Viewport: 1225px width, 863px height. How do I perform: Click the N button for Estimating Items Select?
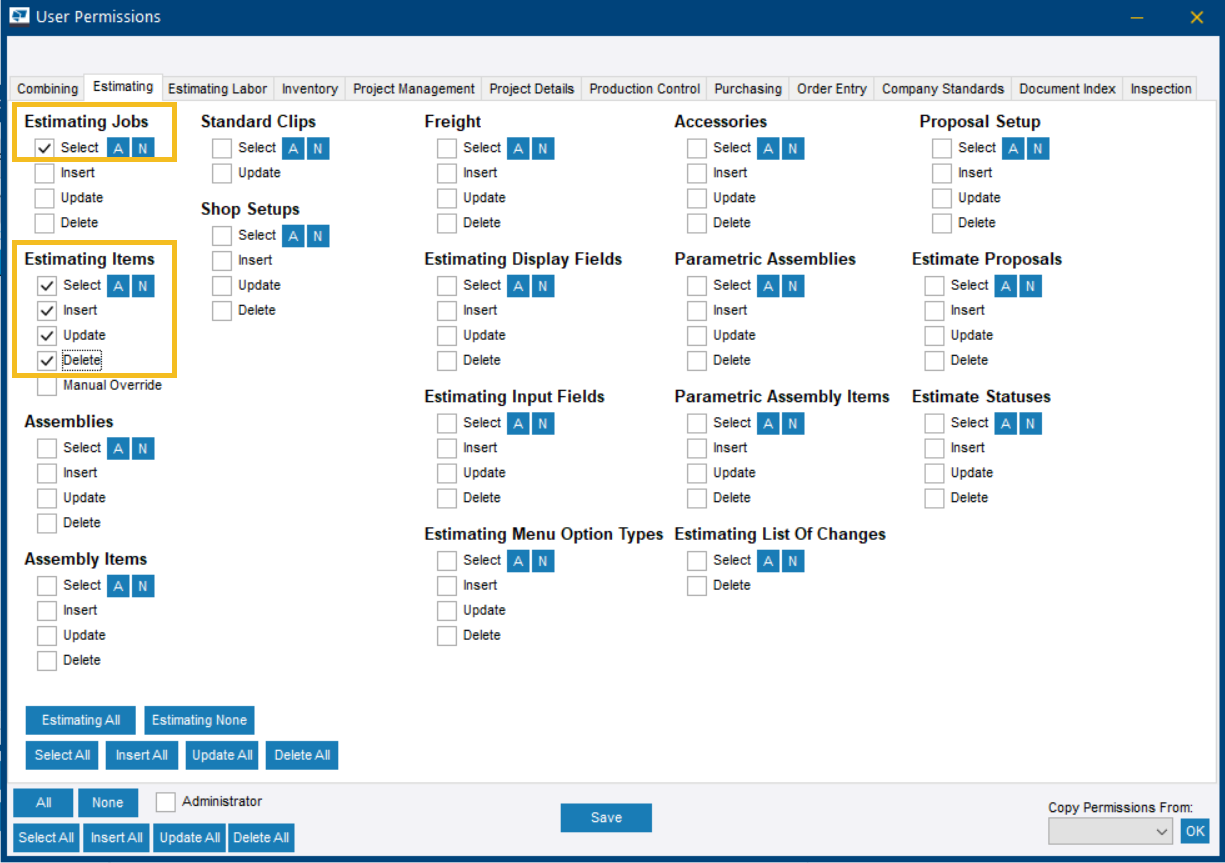point(143,286)
